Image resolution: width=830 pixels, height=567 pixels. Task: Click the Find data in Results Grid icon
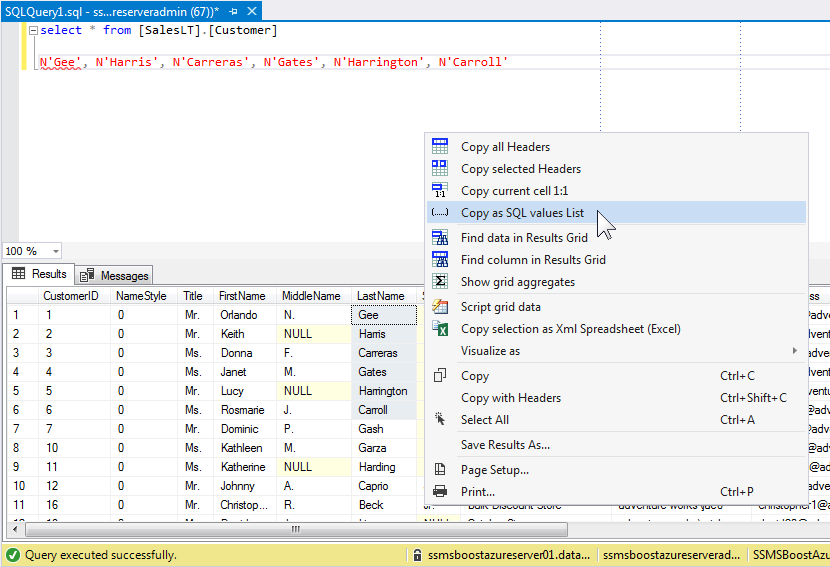coord(440,237)
